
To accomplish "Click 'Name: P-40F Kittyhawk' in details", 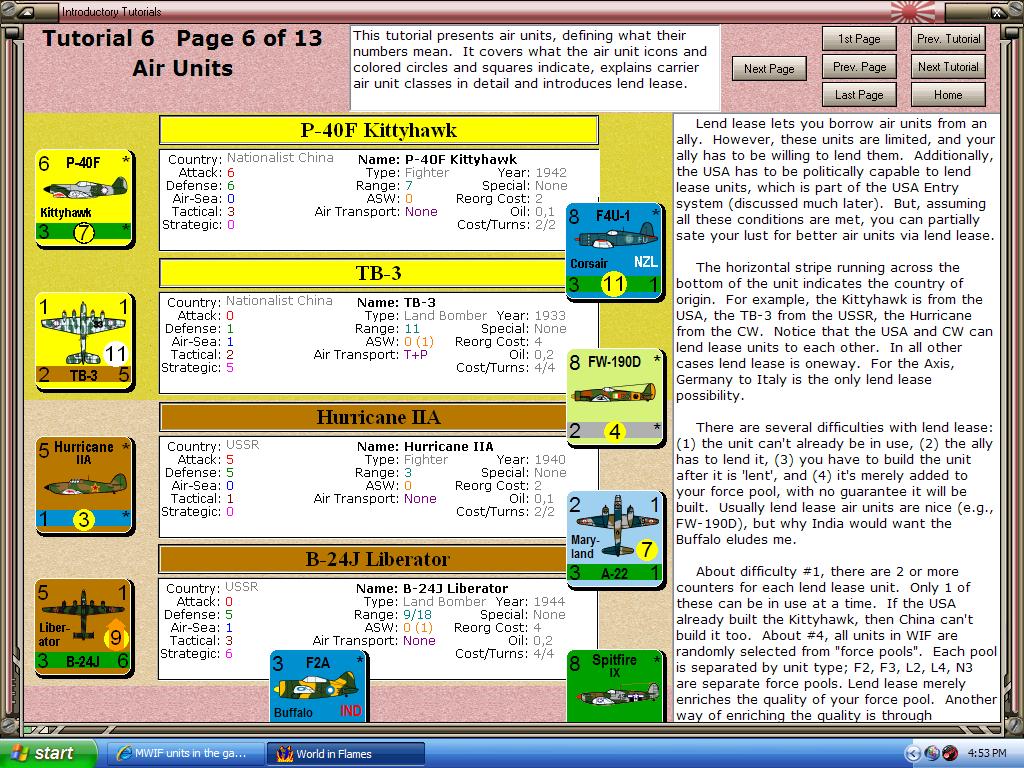I will click(437, 159).
